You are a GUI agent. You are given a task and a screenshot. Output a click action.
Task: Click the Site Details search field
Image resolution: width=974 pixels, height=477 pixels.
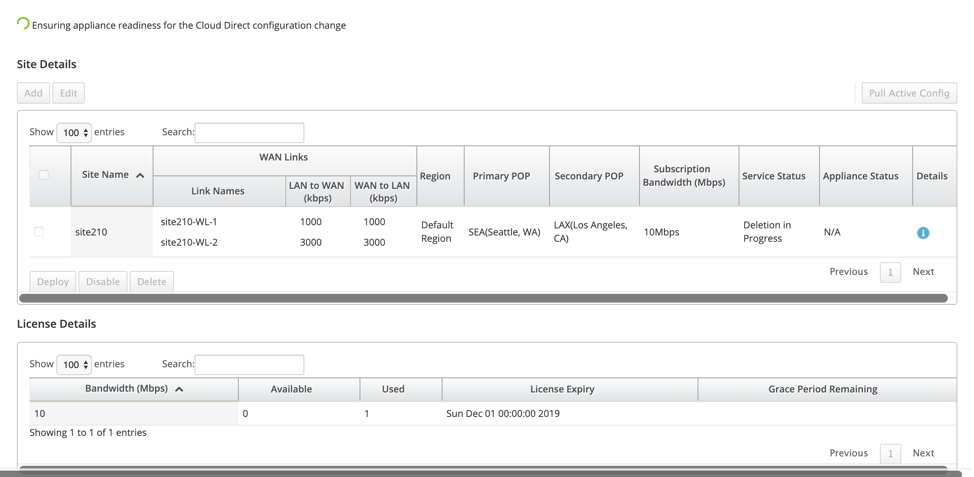pos(249,132)
